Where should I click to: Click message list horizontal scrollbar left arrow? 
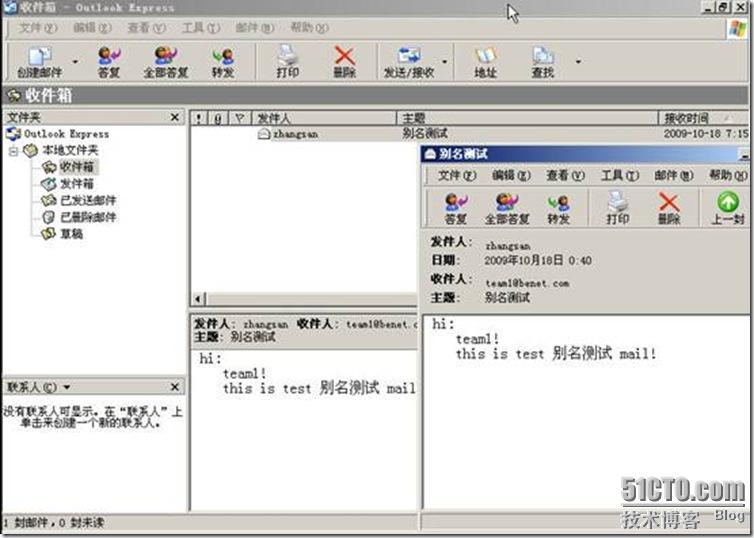198,299
